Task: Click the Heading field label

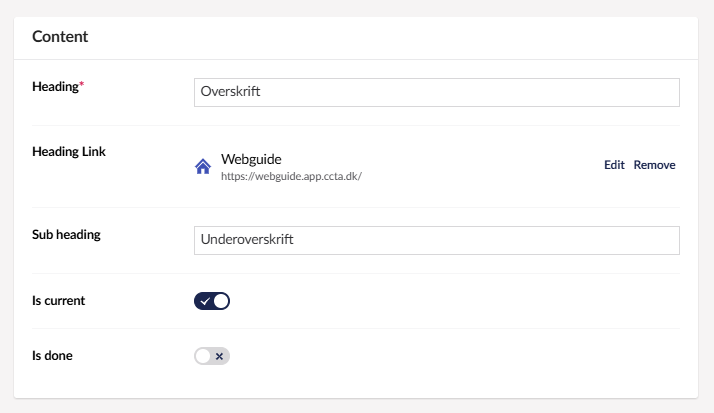Action: [x=55, y=87]
